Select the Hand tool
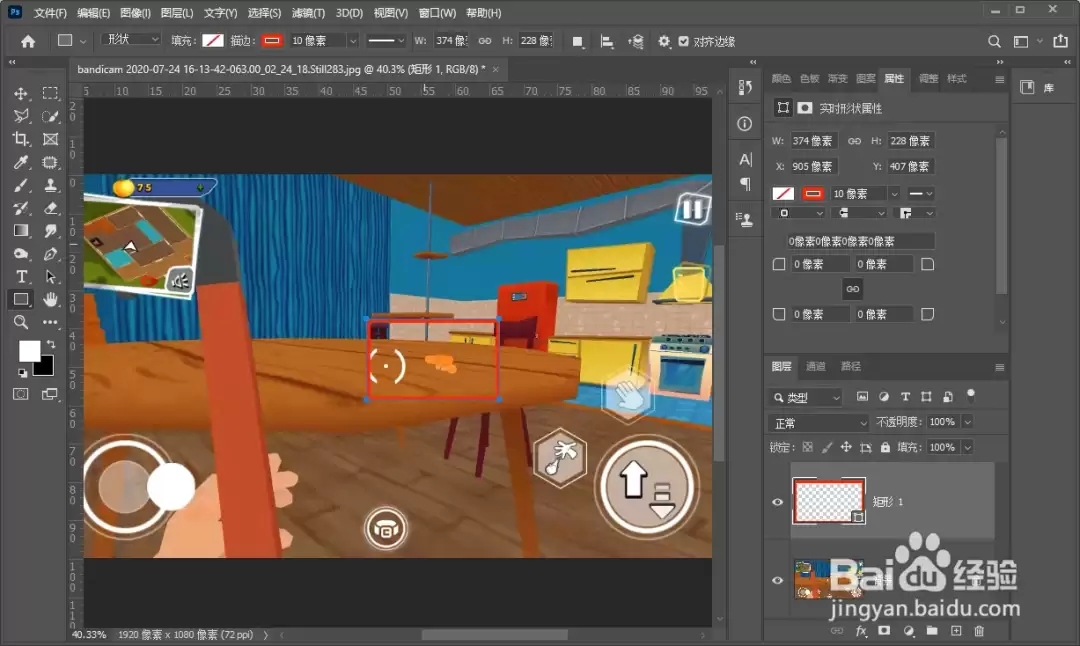 [50, 300]
